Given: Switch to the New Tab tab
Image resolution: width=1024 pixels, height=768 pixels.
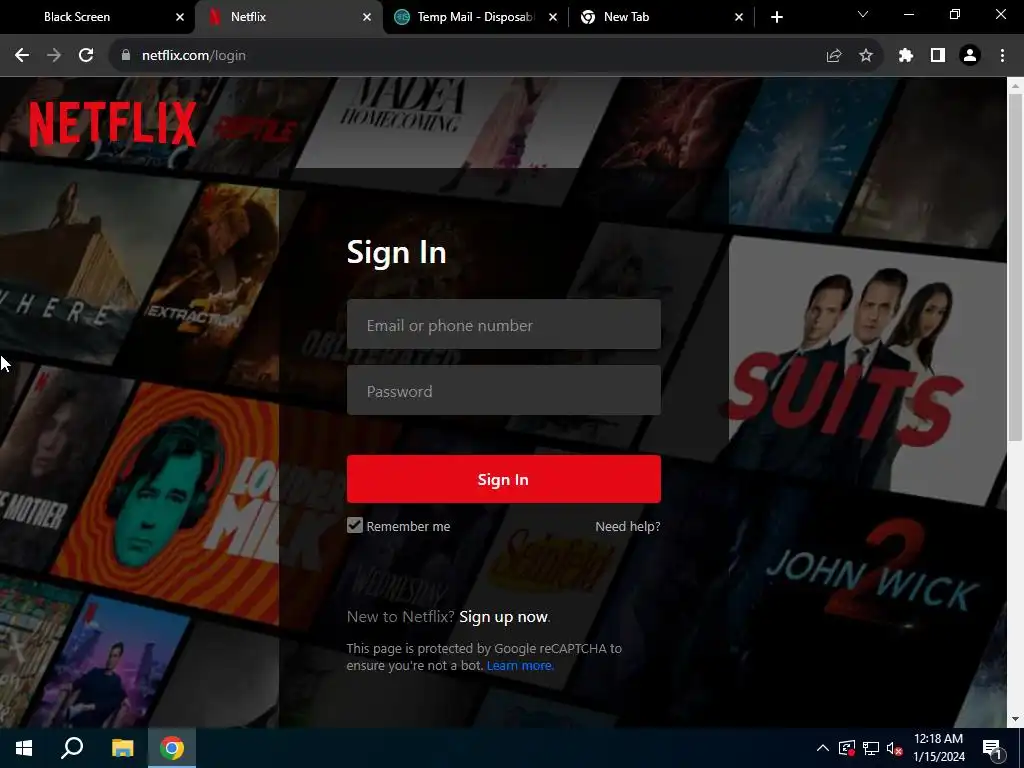Looking at the screenshot, I should (661, 17).
